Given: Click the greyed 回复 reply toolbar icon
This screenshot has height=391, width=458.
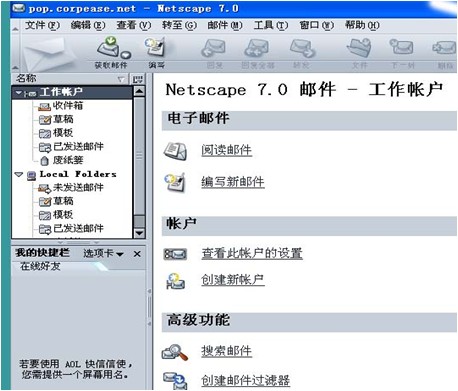Looking at the screenshot, I should tap(214, 49).
